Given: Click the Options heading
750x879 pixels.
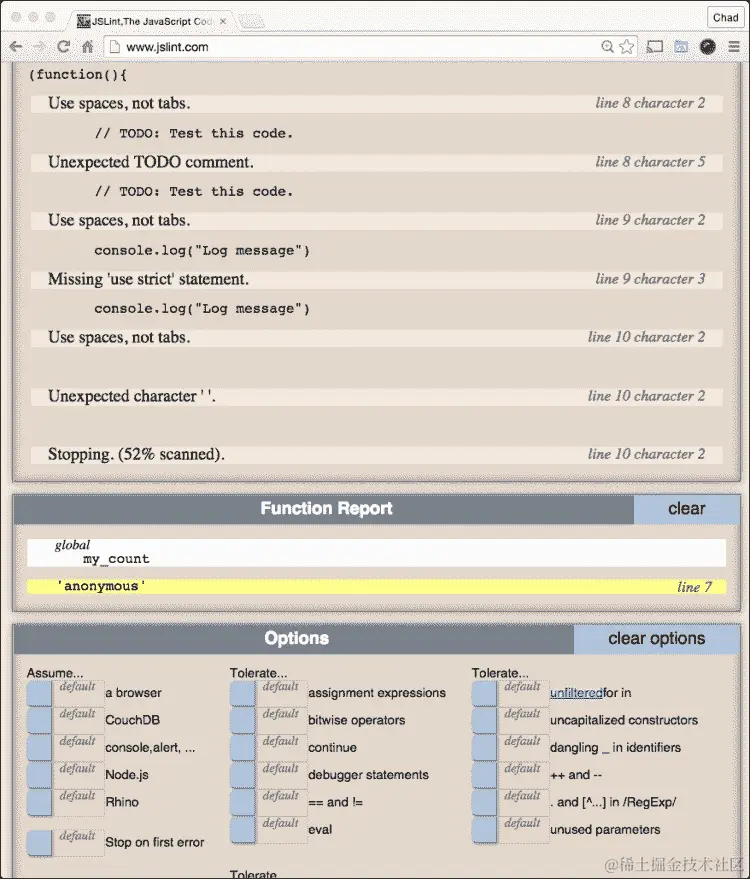Looking at the screenshot, I should click(x=297, y=639).
